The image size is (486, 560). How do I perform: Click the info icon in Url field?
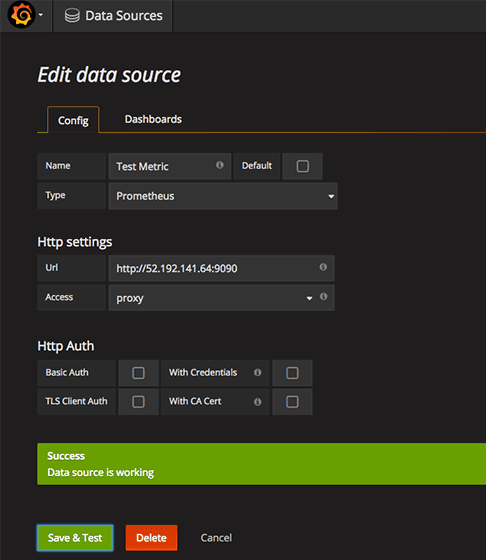(x=323, y=267)
